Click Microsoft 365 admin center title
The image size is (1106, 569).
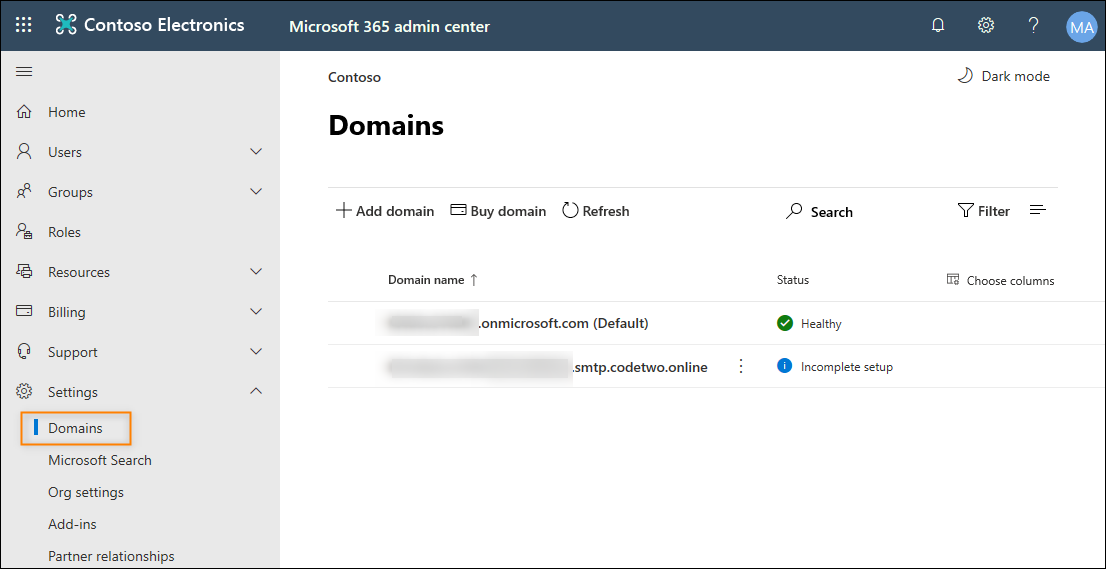[x=389, y=27]
